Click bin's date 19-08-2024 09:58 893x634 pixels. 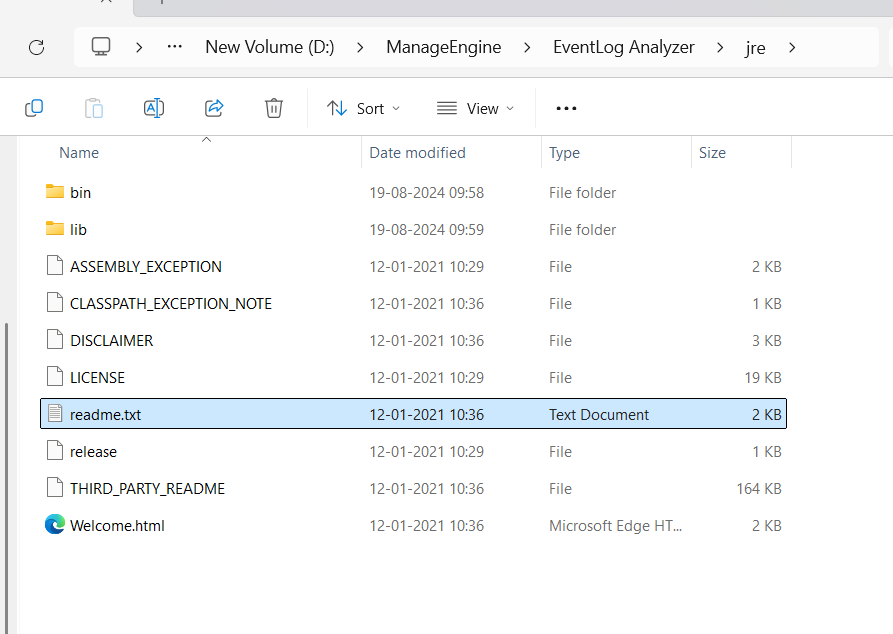427,193
